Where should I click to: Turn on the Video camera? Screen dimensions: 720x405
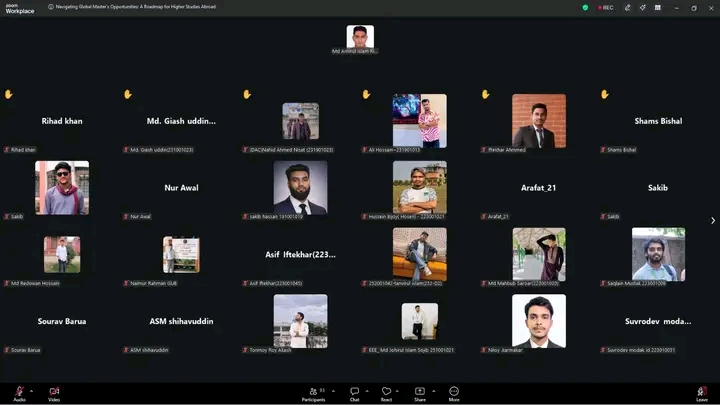point(54,391)
